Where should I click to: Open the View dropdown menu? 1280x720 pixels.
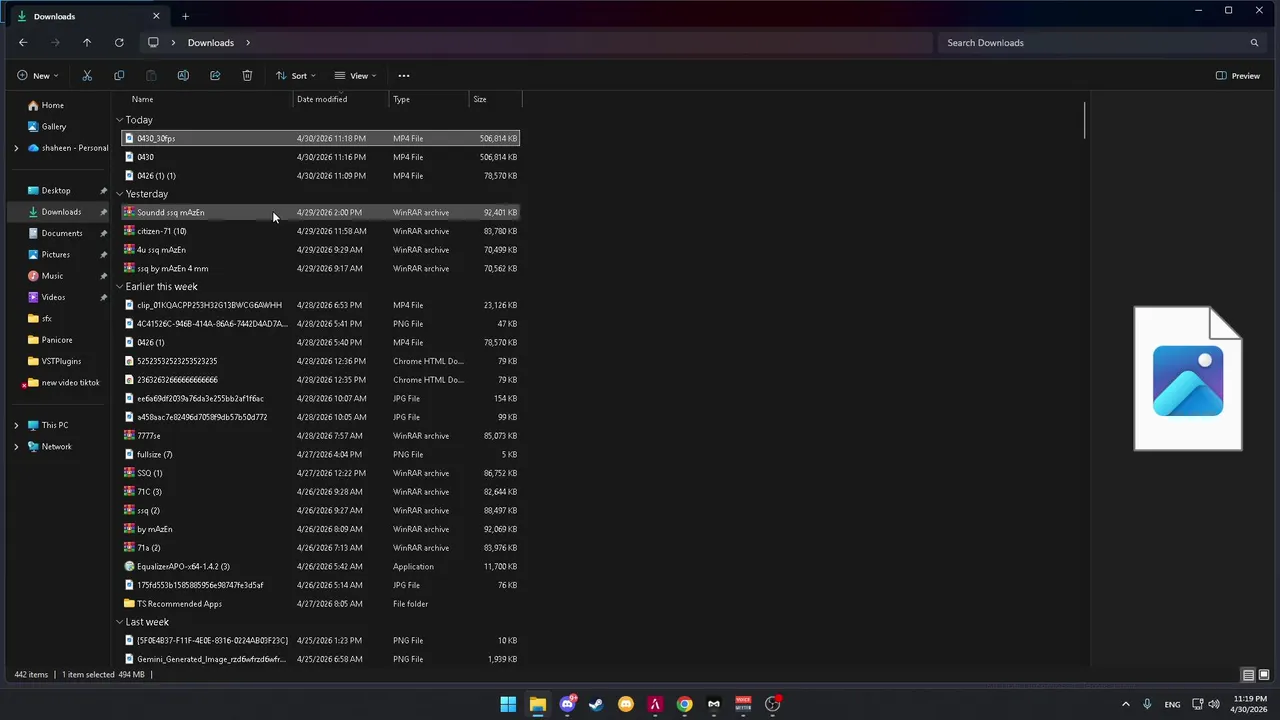tap(355, 76)
